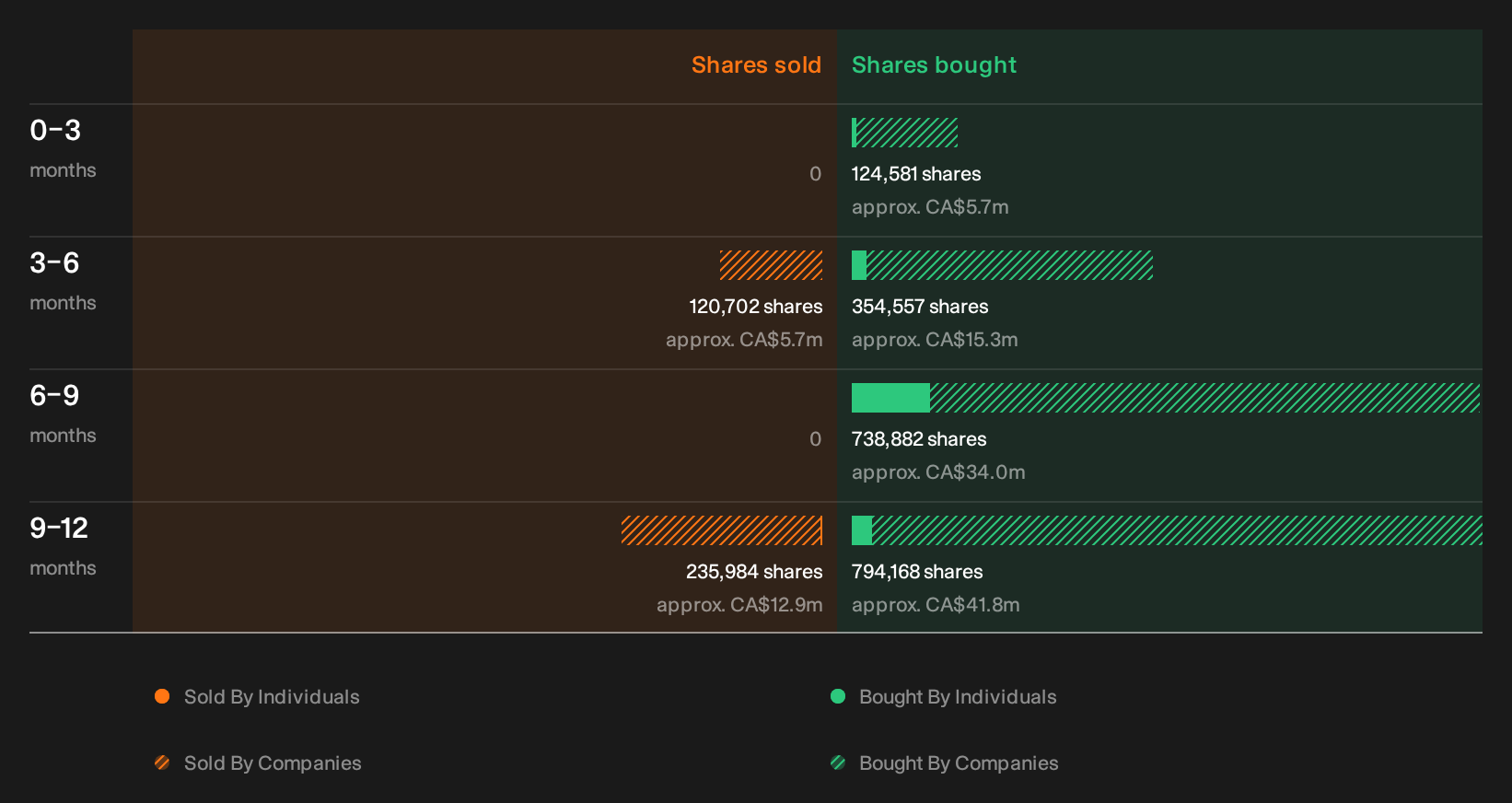The width and height of the screenshot is (1512, 803).
Task: Select the 9-12 months row label
Action: tap(63, 546)
